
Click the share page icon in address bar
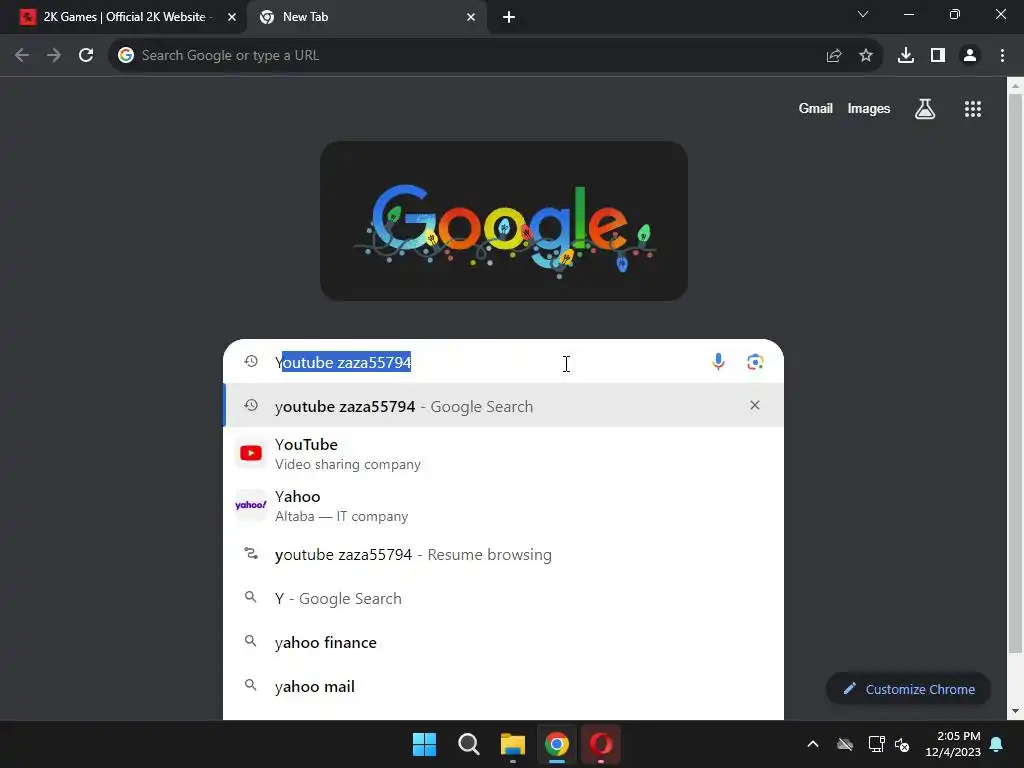834,56
